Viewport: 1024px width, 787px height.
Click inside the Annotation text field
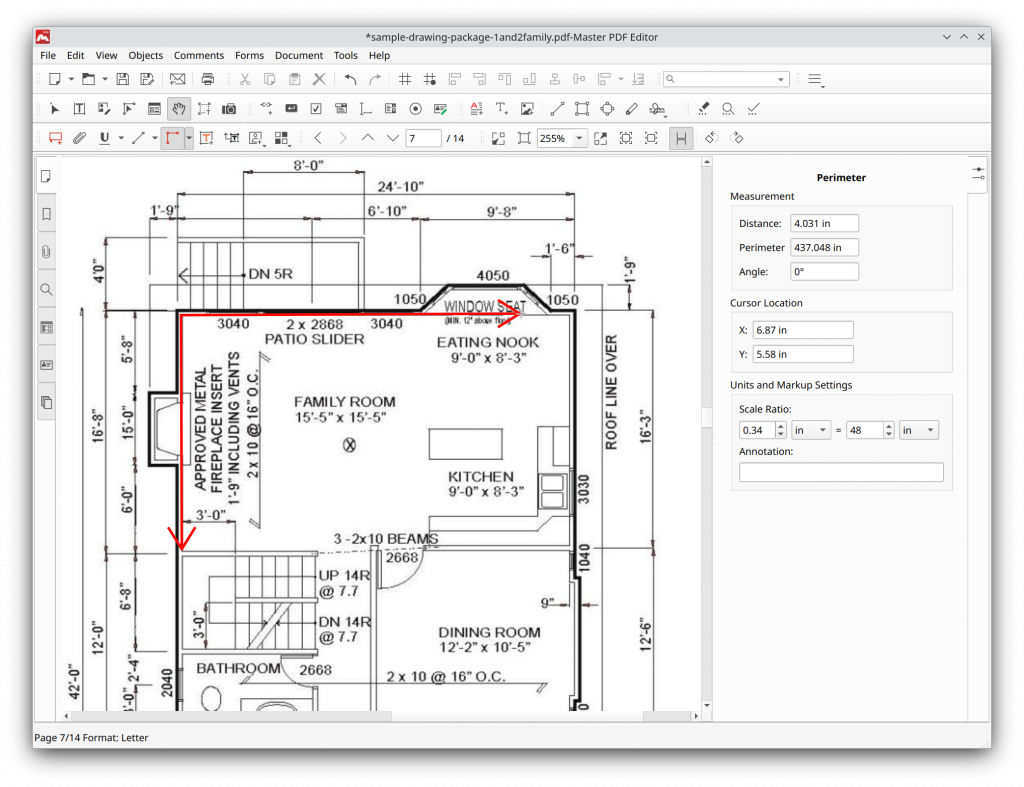tap(841, 472)
